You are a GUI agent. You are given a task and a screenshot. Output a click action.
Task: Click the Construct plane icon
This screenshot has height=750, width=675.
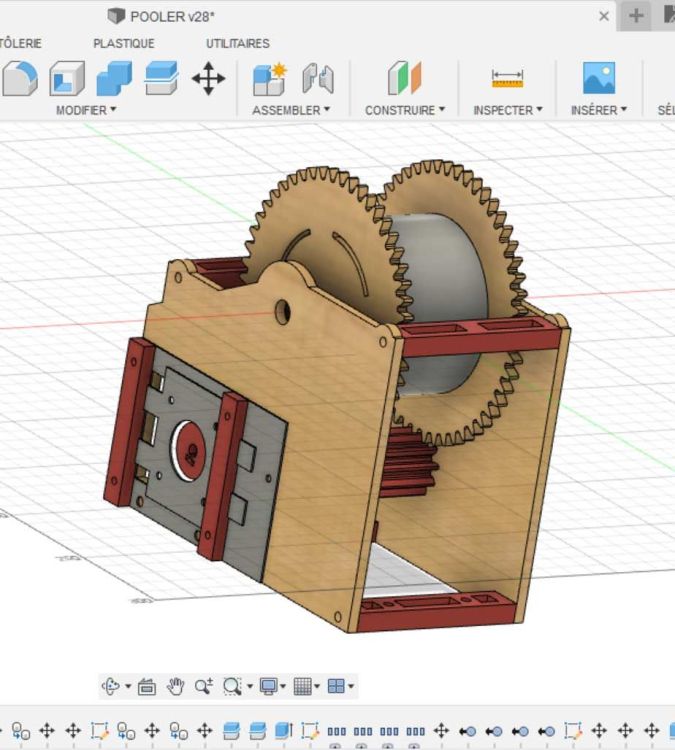[x=405, y=78]
